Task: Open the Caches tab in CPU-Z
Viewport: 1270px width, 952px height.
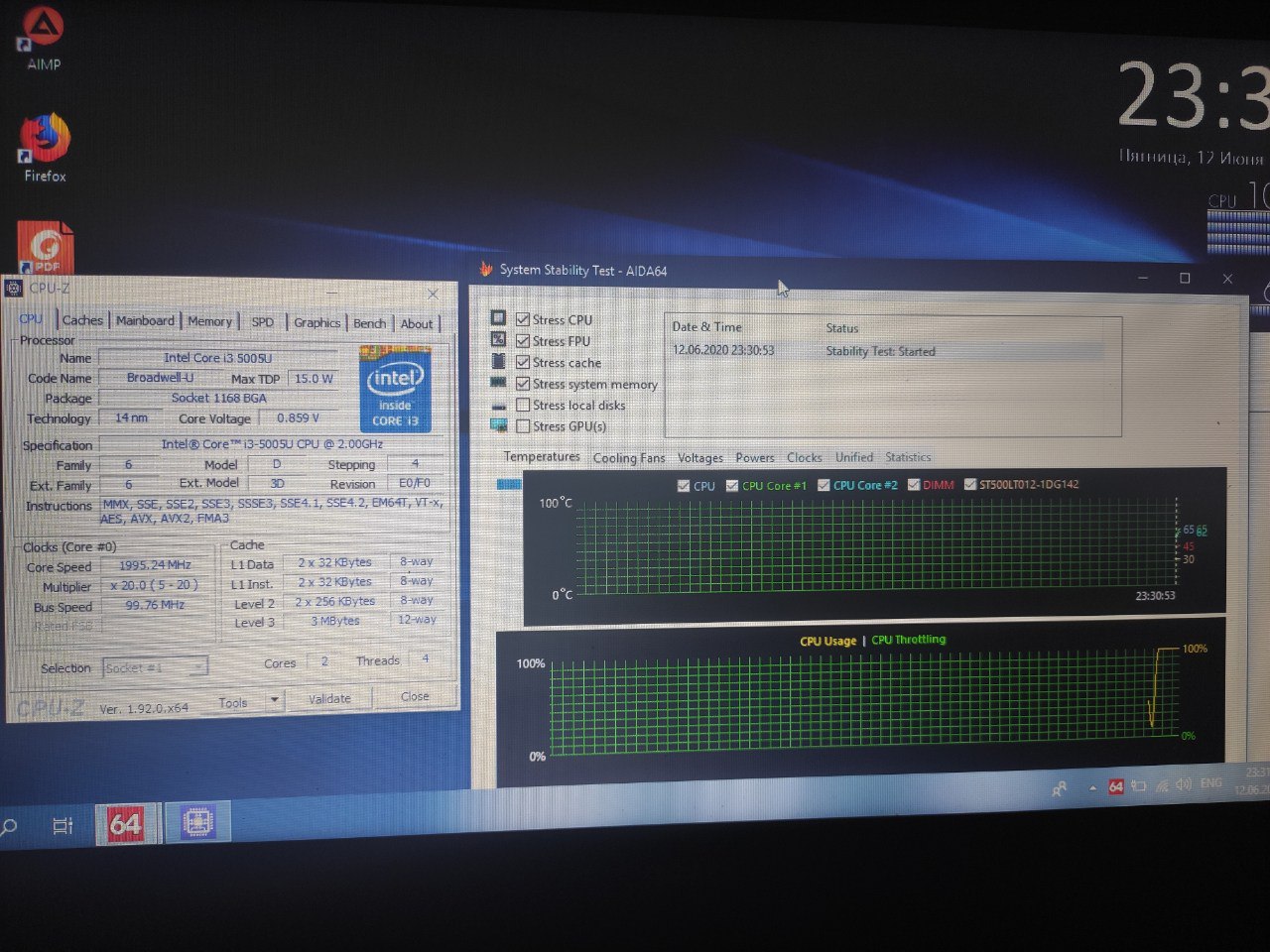Action: pyautogui.click(x=82, y=319)
